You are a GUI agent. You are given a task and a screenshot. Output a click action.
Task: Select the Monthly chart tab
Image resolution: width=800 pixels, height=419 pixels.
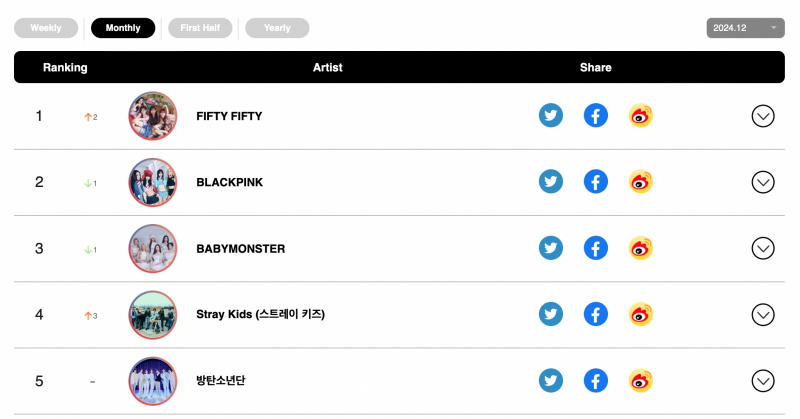point(123,28)
